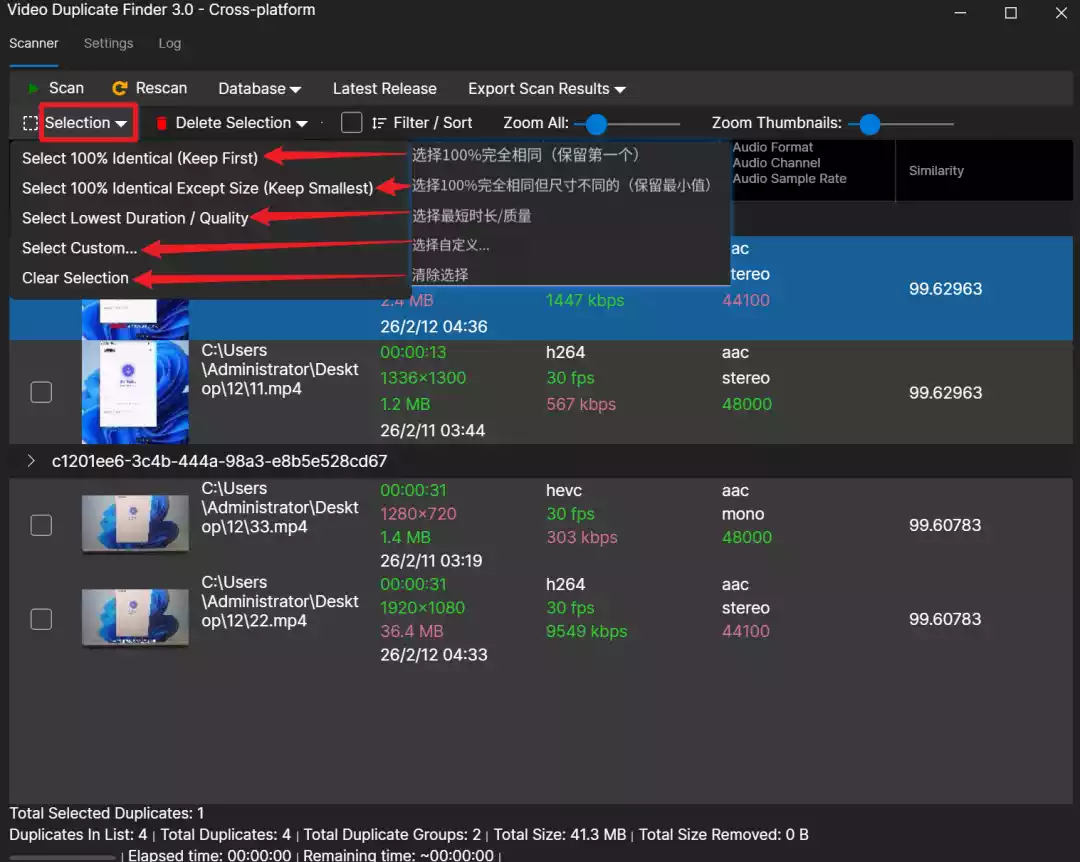
Task: Click the 1920×1080 resolution value
Action: tap(422, 608)
